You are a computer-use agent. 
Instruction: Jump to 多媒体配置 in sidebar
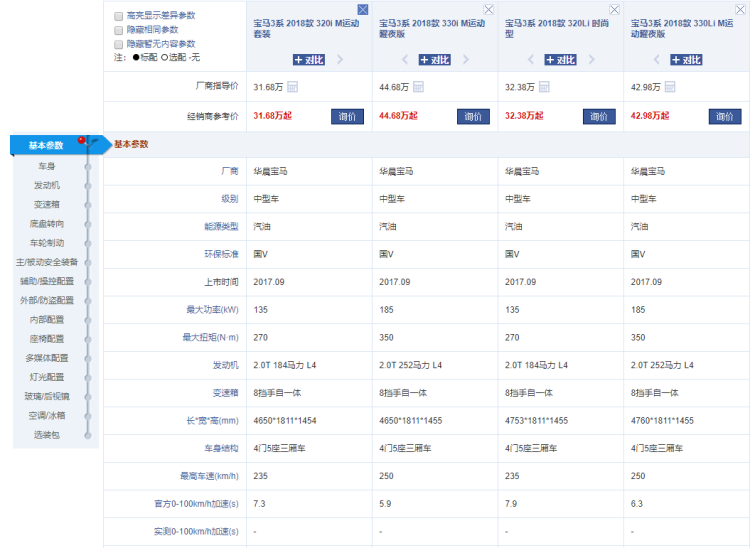pyautogui.click(x=47, y=358)
